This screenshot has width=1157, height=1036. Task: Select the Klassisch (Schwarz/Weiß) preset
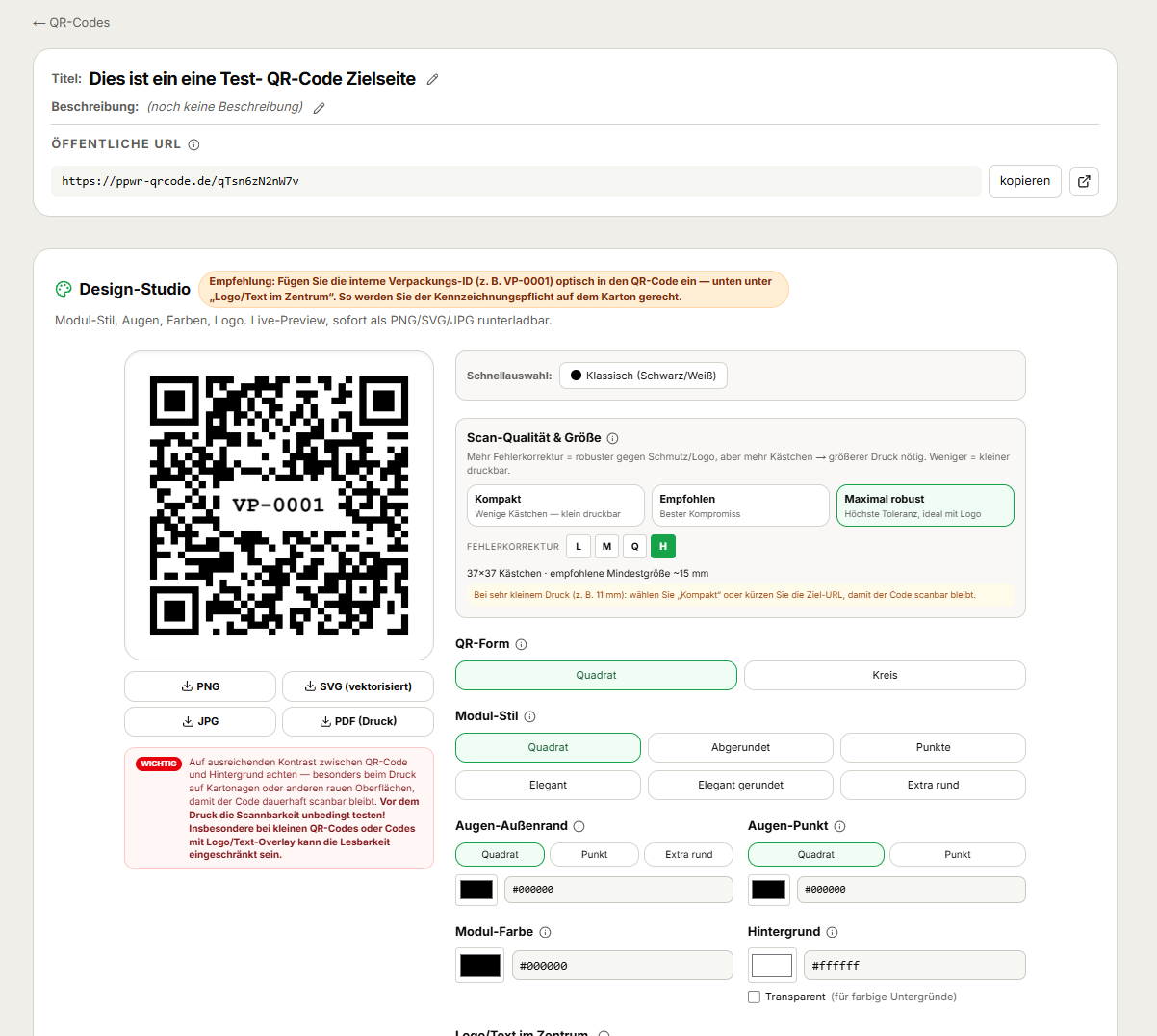[643, 376]
